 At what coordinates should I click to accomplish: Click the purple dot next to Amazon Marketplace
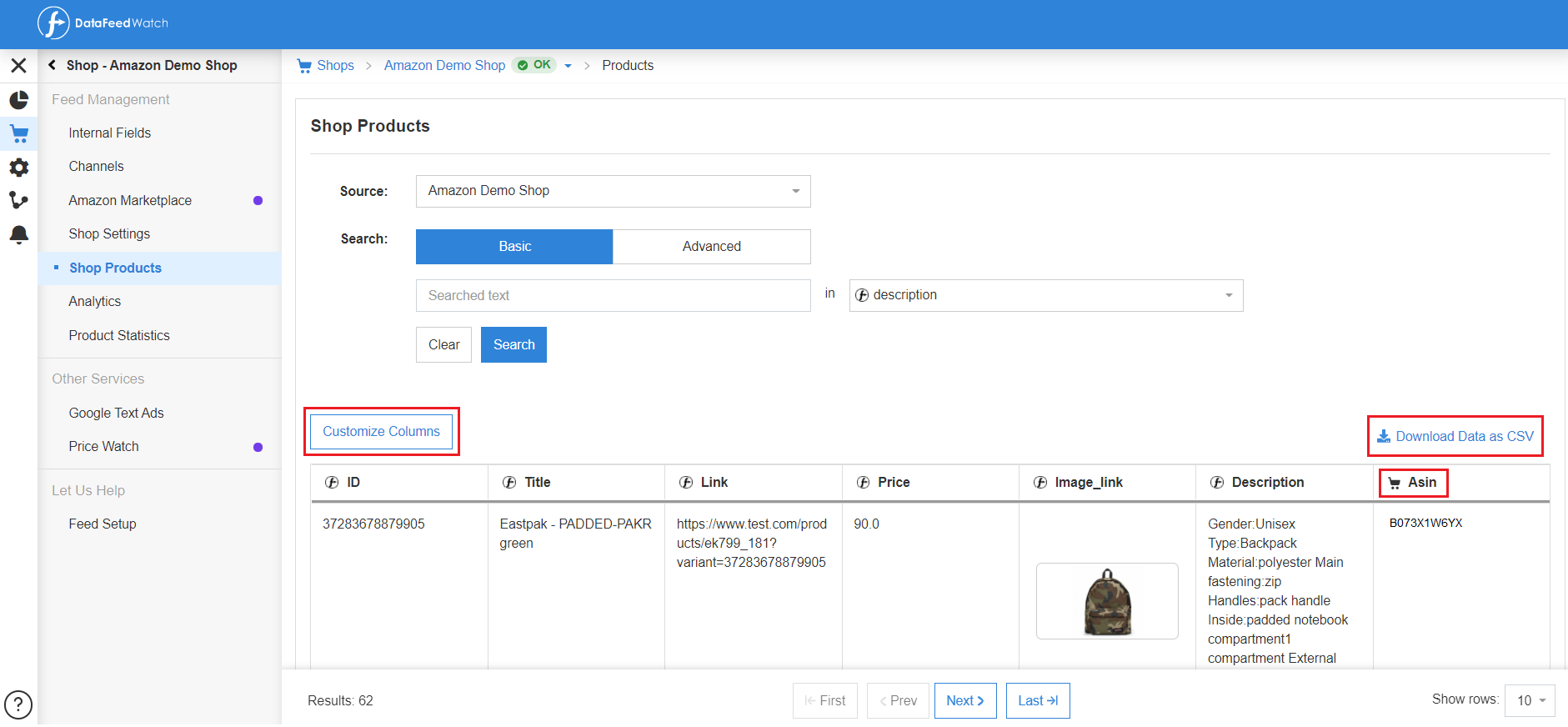coord(258,200)
